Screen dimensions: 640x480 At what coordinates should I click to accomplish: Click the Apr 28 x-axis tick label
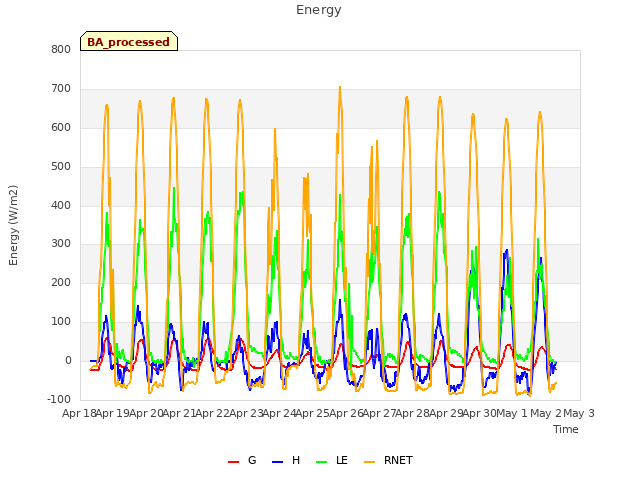coord(413,413)
